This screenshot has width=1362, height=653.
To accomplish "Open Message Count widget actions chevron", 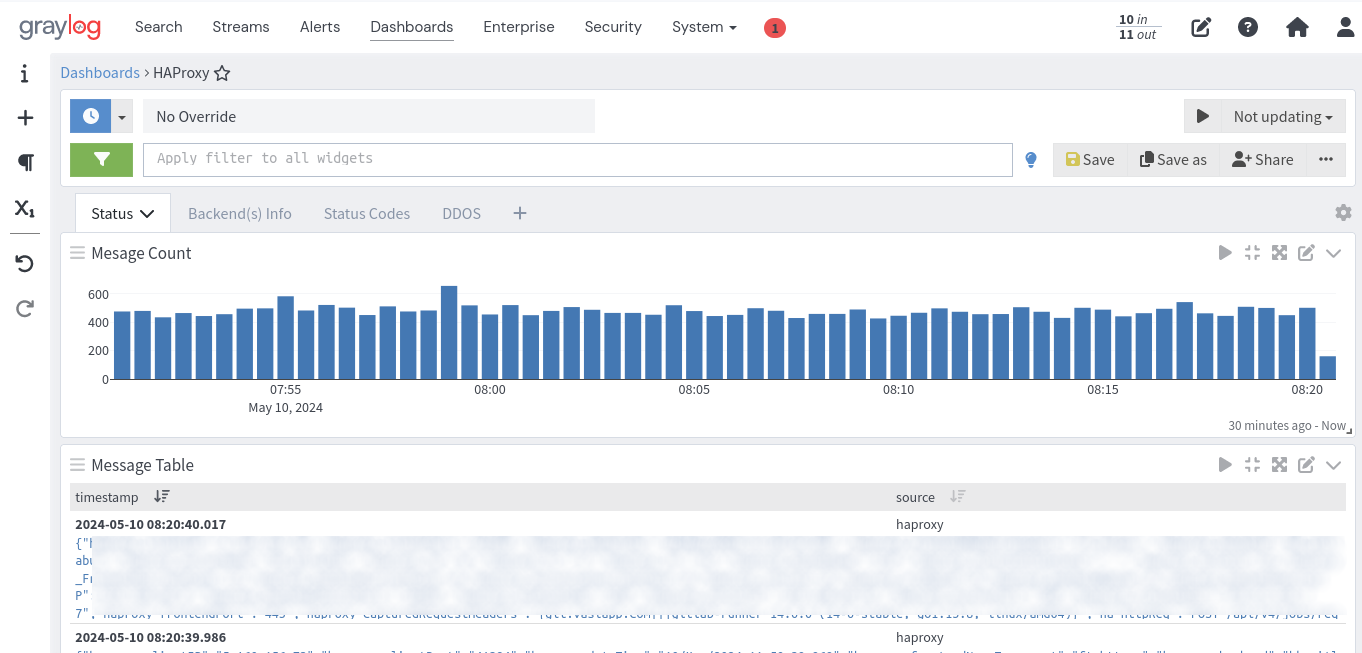I will click(1333, 253).
